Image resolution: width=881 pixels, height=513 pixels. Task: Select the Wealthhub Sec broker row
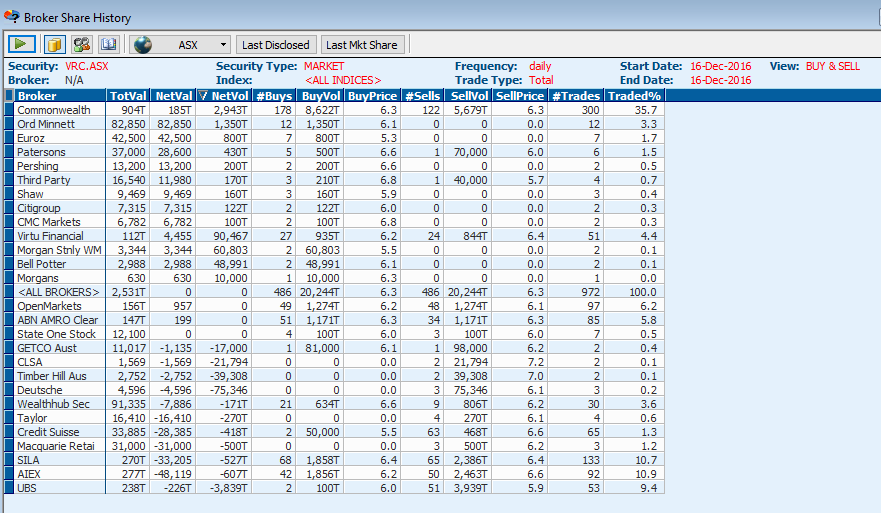click(335, 403)
